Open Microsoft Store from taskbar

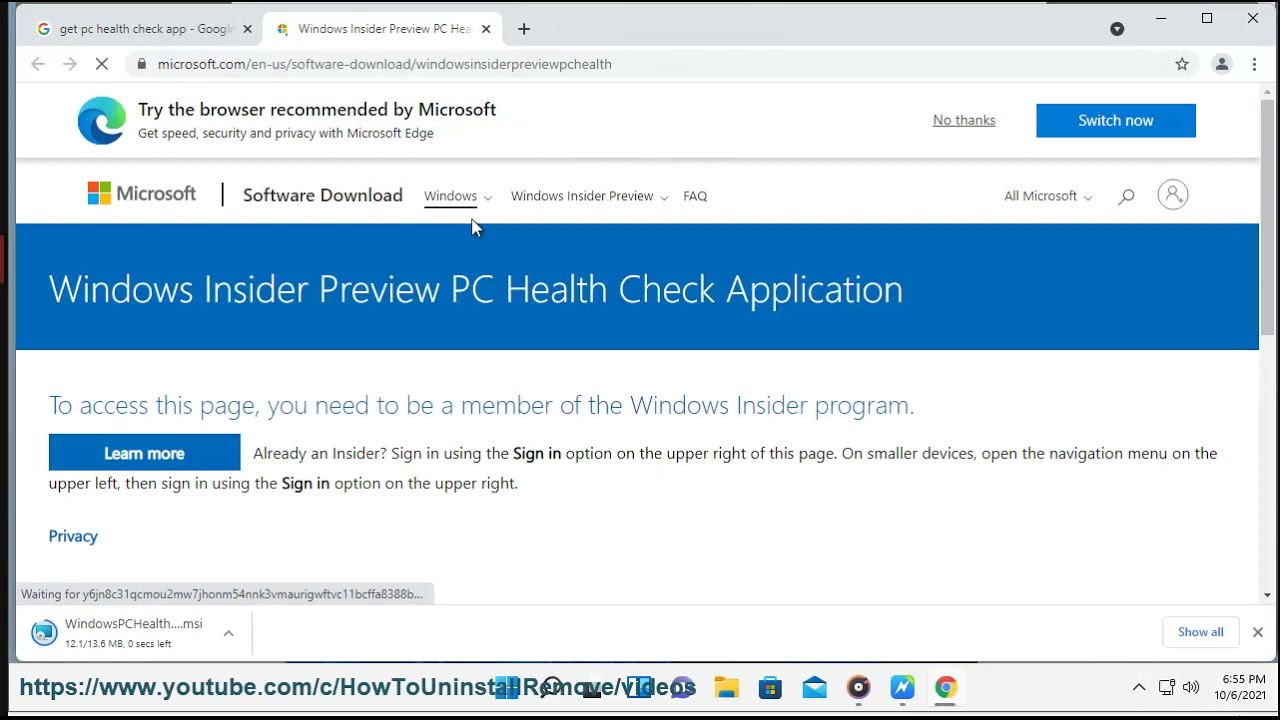coord(770,687)
